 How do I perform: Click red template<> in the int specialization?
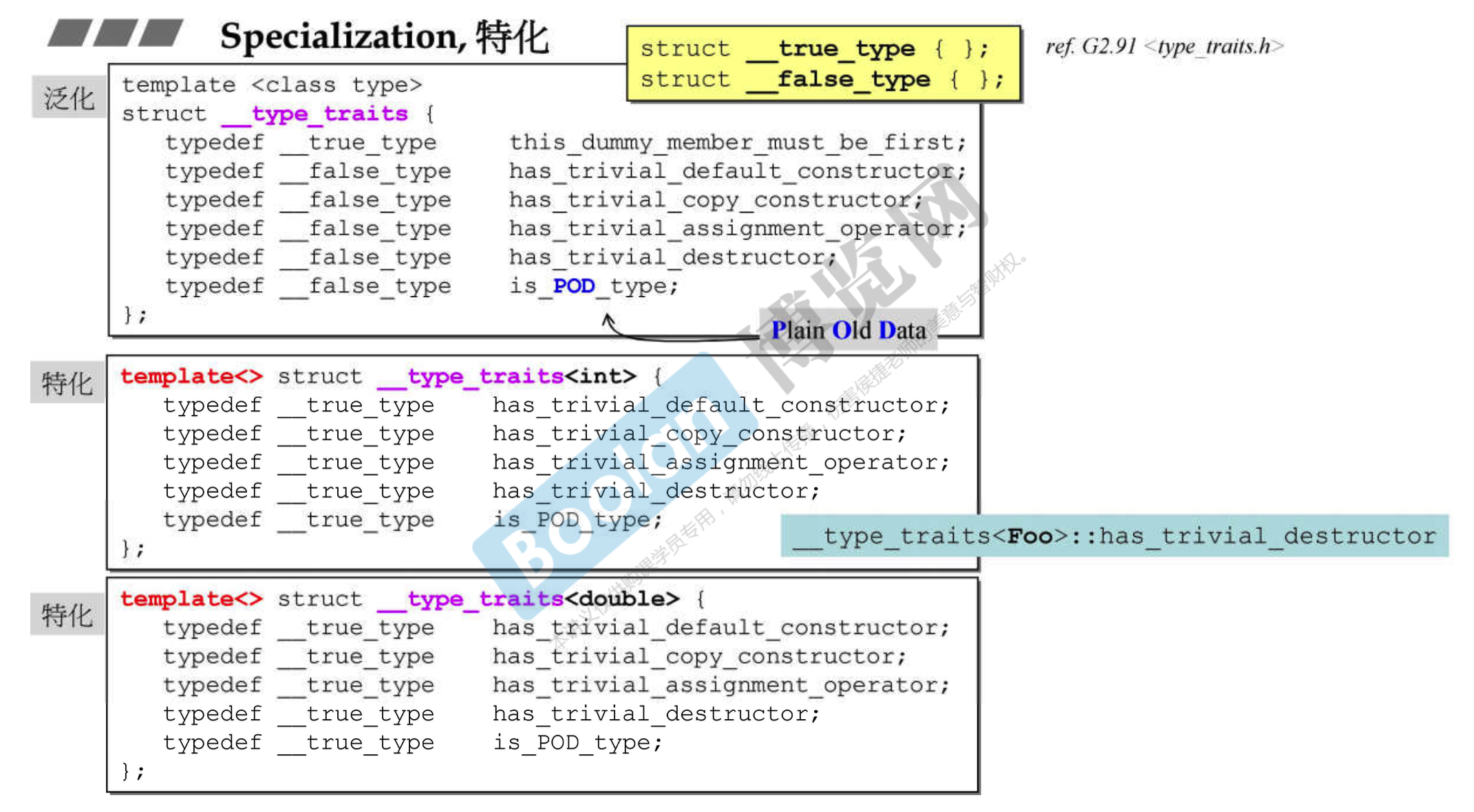(x=191, y=376)
